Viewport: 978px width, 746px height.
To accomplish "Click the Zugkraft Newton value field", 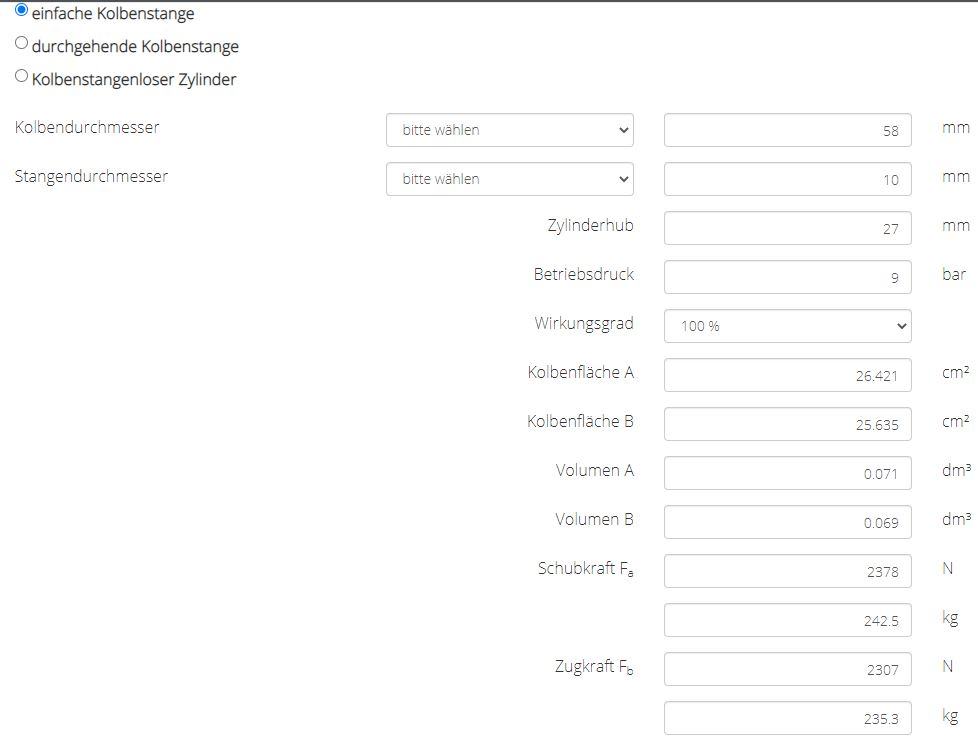I will coord(787,669).
